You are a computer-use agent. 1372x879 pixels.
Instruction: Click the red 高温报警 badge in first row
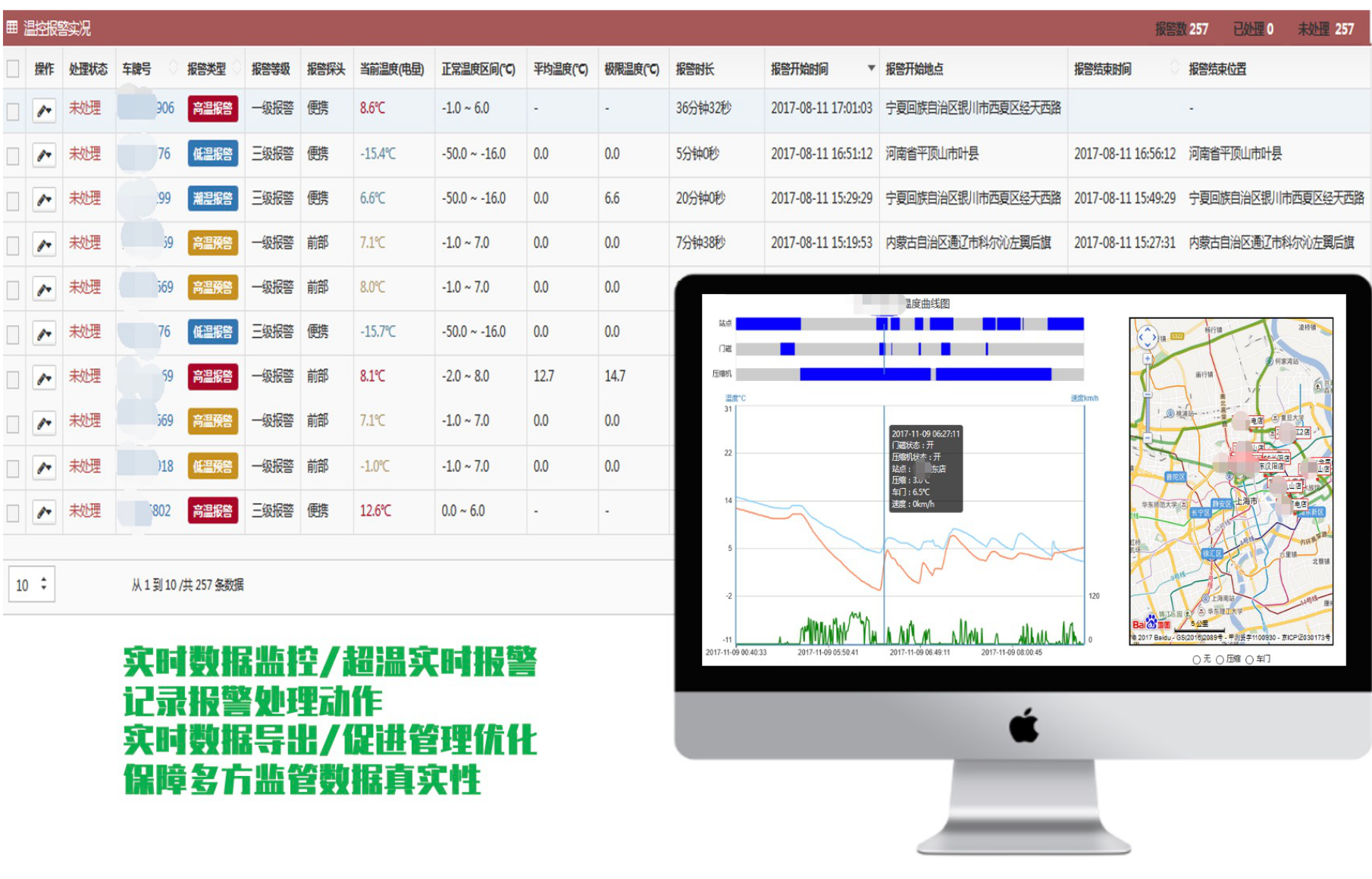click(212, 108)
